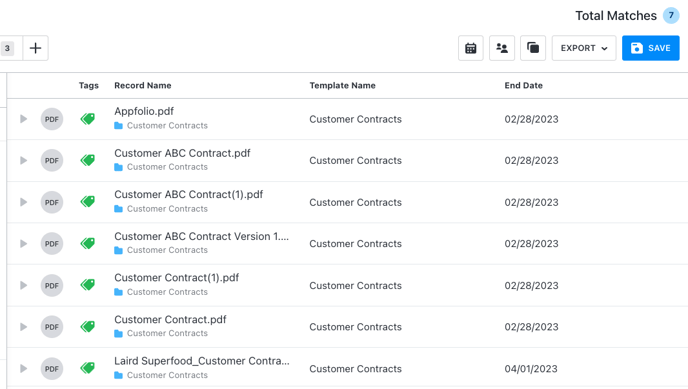Image resolution: width=688 pixels, height=389 pixels.
Task: Click the green tag on Appfolio.pdf
Action: (88, 119)
